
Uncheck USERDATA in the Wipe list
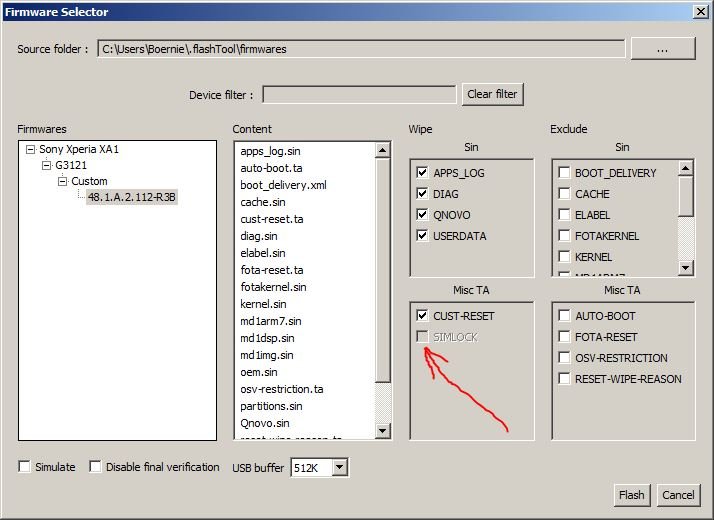pyautogui.click(x=422, y=235)
